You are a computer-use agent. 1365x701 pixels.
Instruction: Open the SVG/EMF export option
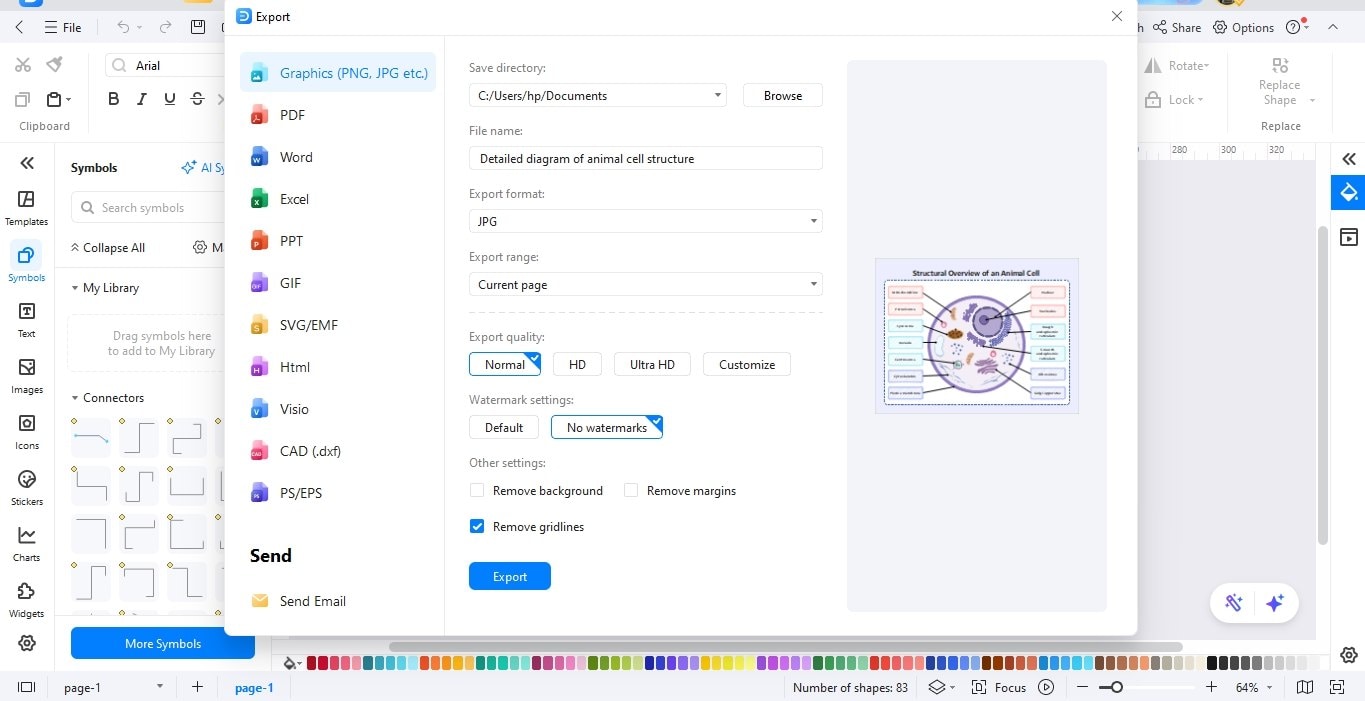coord(259,324)
